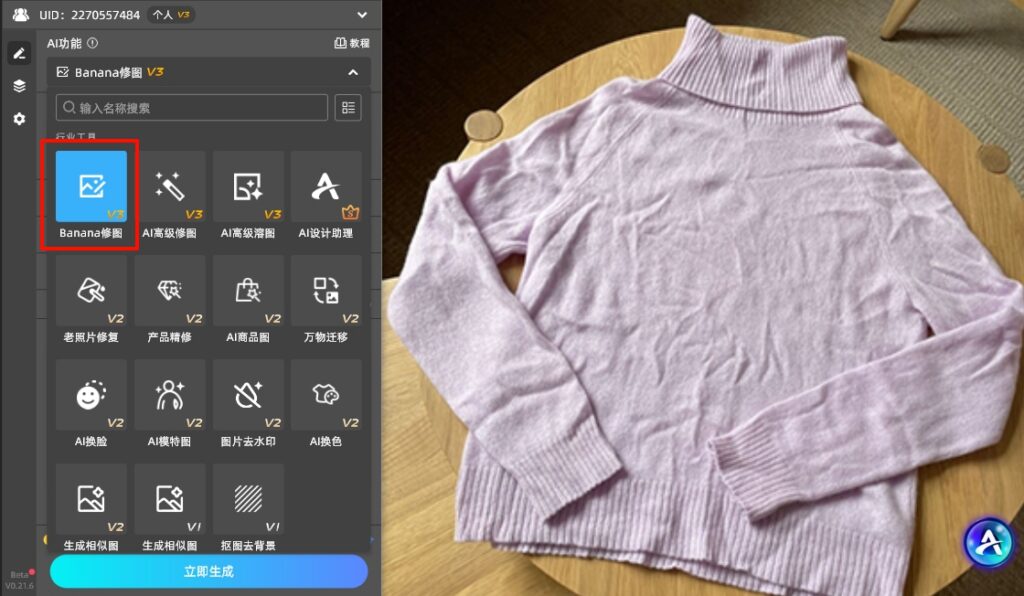This screenshot has width=1024, height=596.
Task: Pick the AI商品图 shopping bag tool
Action: click(247, 291)
